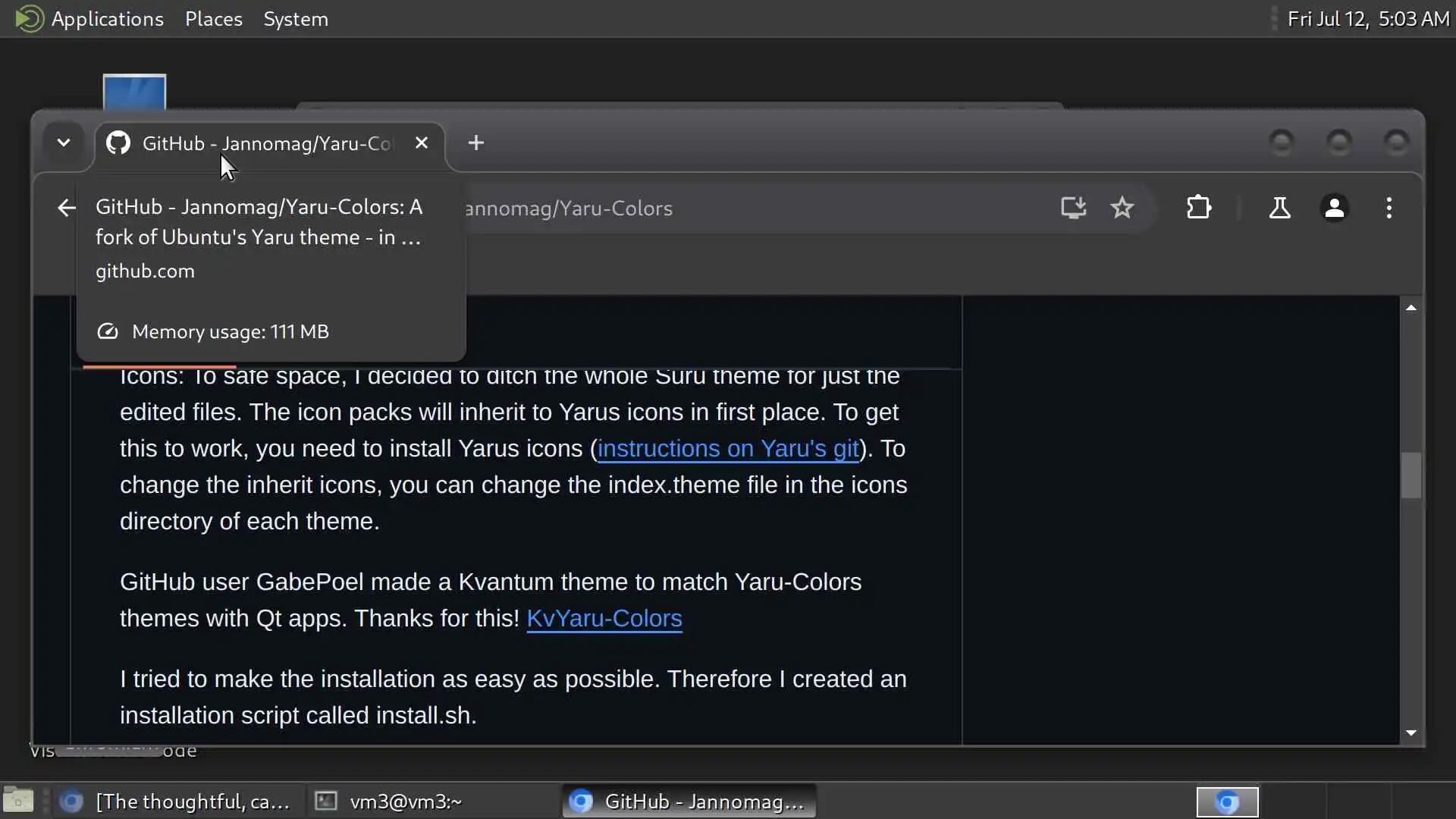Click the page scrollbar thumb
The width and height of the screenshot is (1456, 819).
(x=1410, y=475)
